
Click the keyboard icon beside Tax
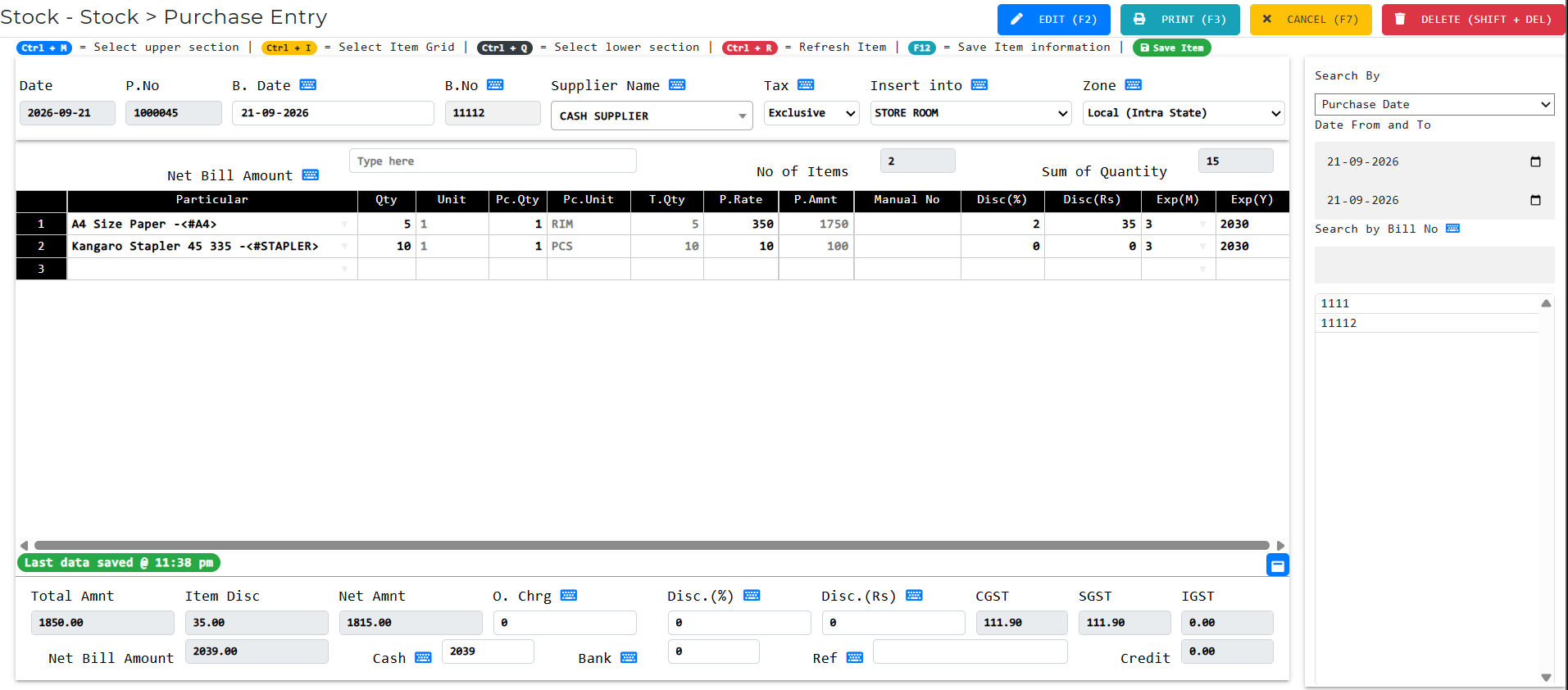click(x=806, y=85)
